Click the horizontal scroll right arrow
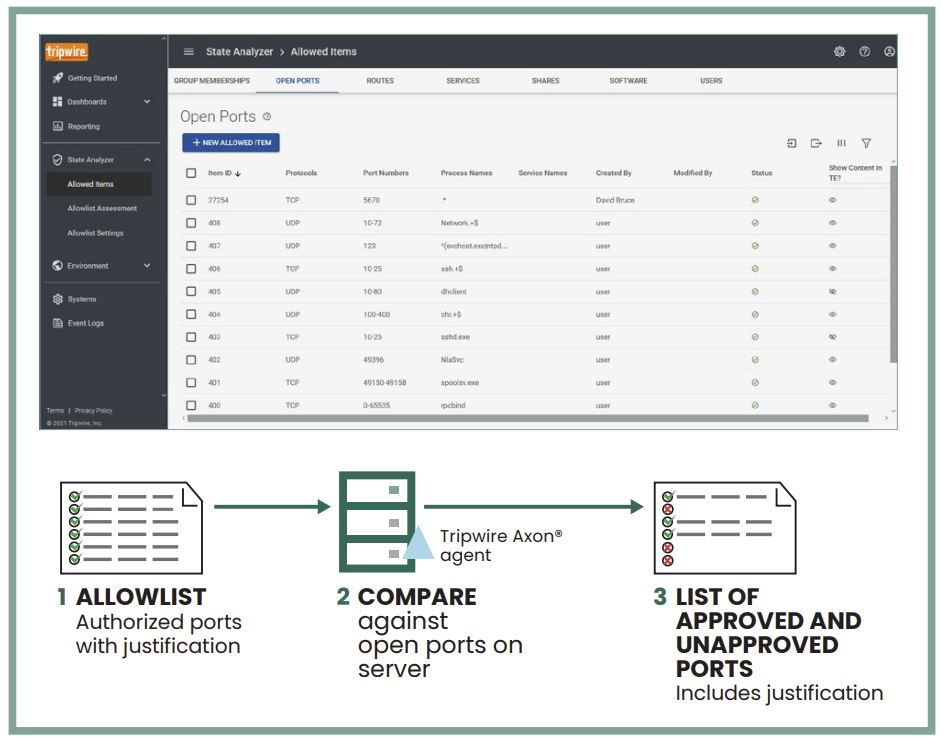 click(886, 418)
